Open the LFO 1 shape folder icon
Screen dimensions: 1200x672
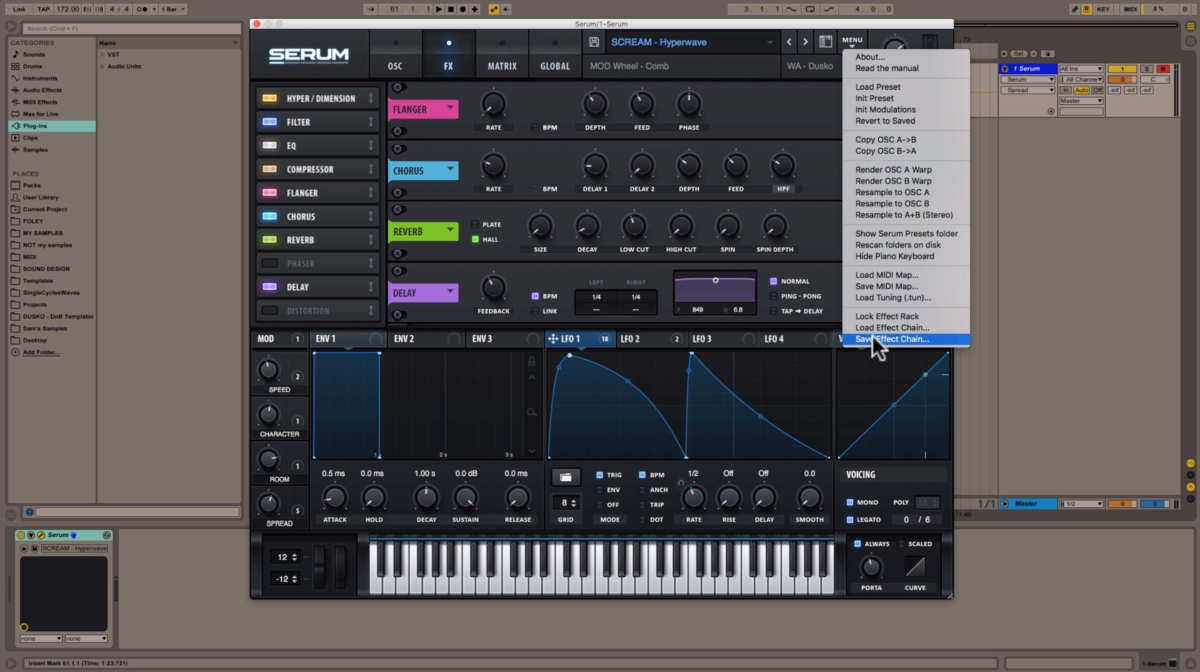point(566,477)
